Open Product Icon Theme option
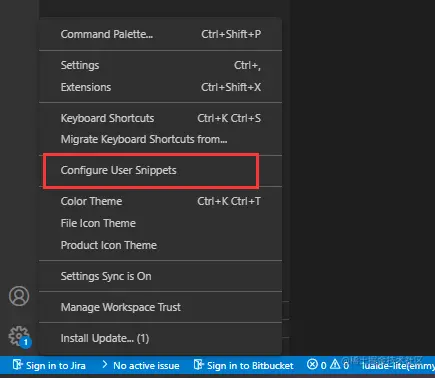The height and width of the screenshot is (378, 435). click(161, 245)
